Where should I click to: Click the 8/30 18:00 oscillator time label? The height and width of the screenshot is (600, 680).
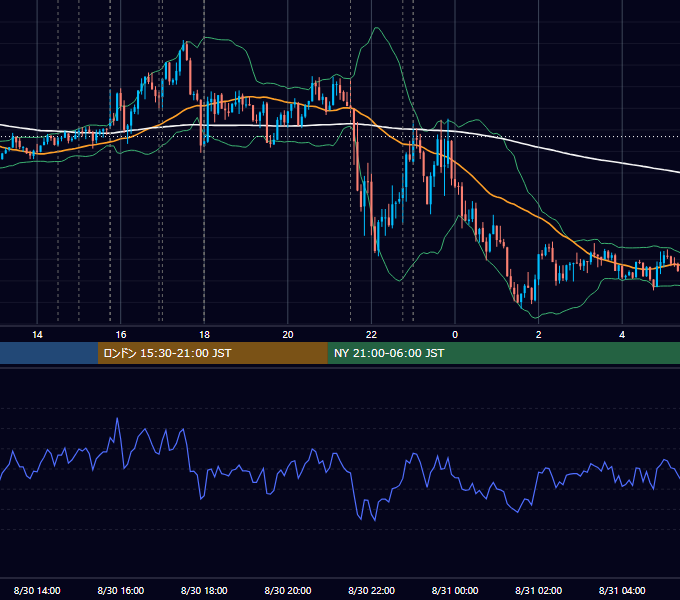pos(204,590)
